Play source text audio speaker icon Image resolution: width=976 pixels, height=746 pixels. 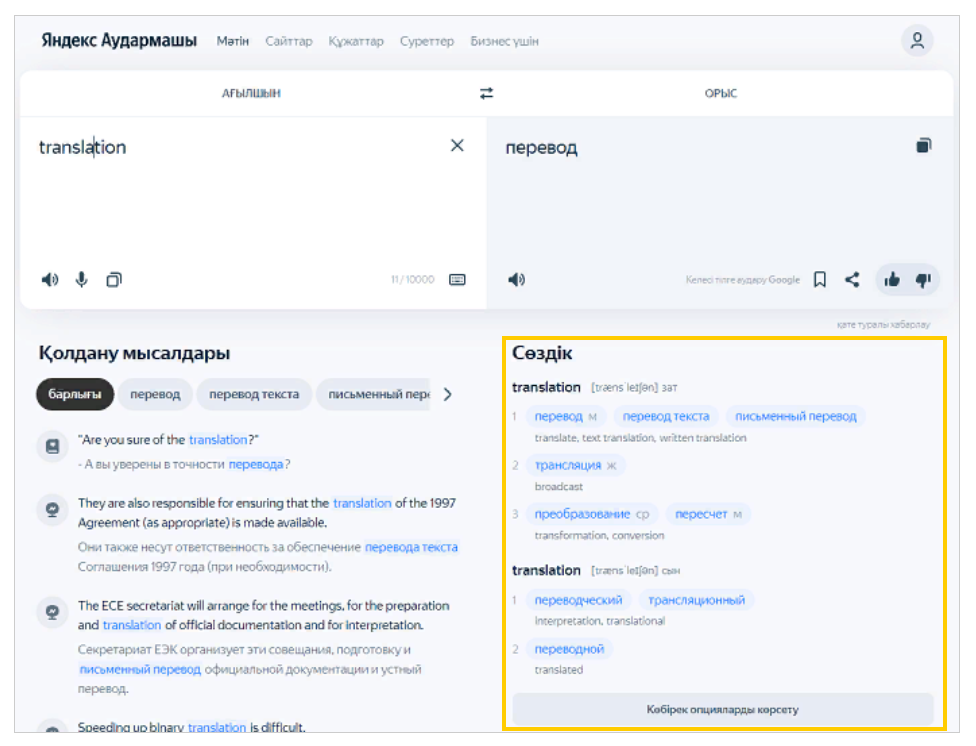(49, 280)
